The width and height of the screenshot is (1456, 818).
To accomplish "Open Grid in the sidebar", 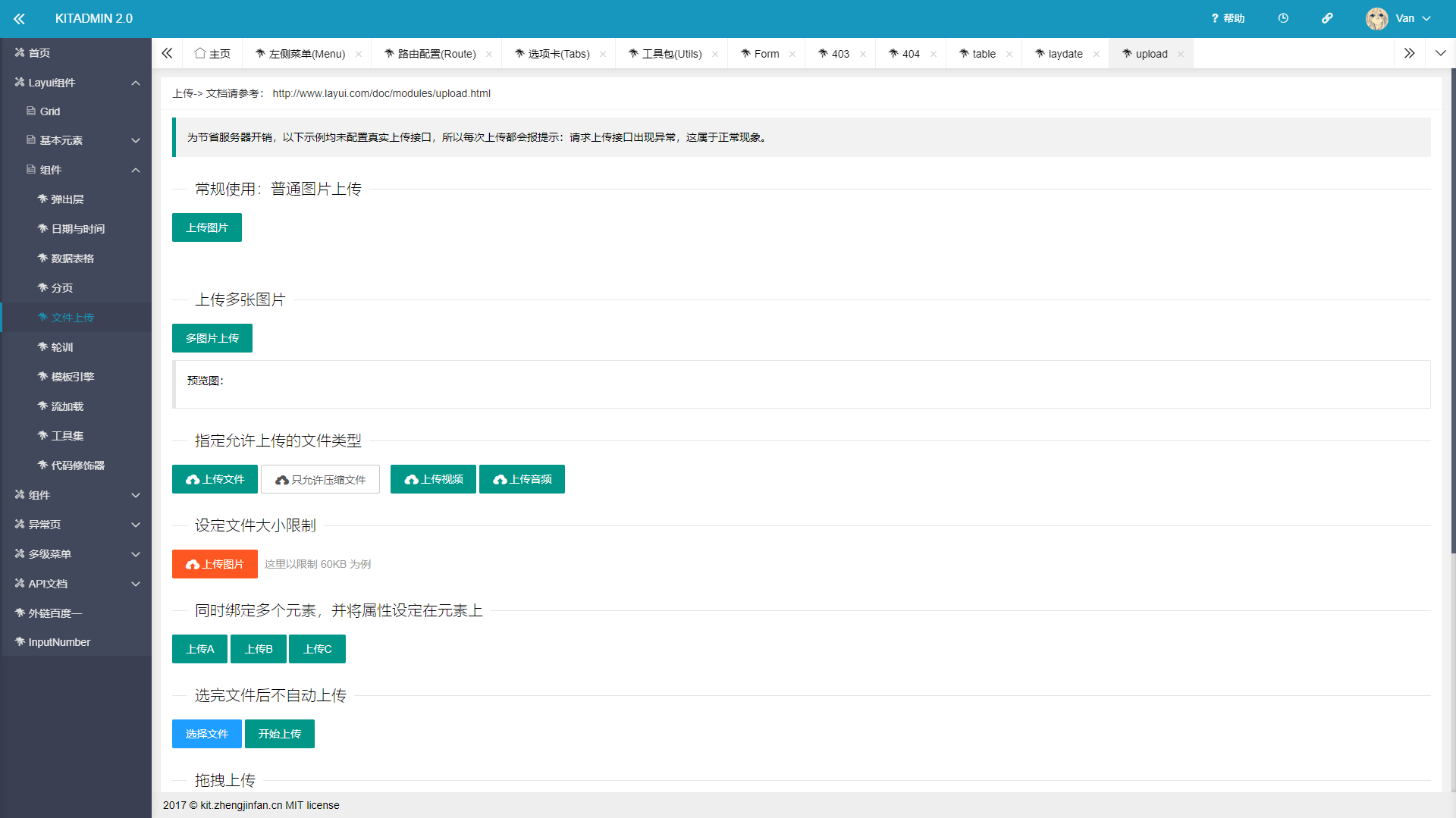I will pos(76,111).
